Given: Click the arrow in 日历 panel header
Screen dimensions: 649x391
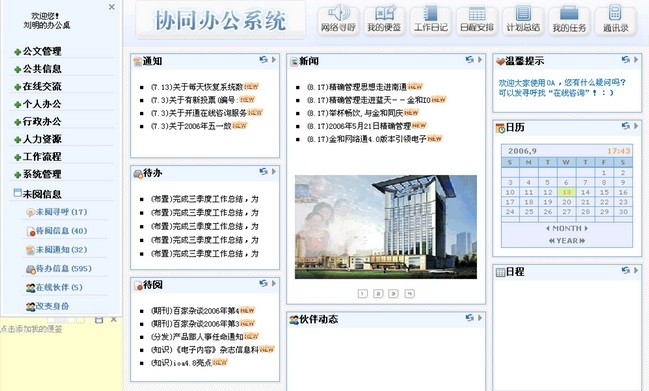Looking at the screenshot, I should [636, 126].
